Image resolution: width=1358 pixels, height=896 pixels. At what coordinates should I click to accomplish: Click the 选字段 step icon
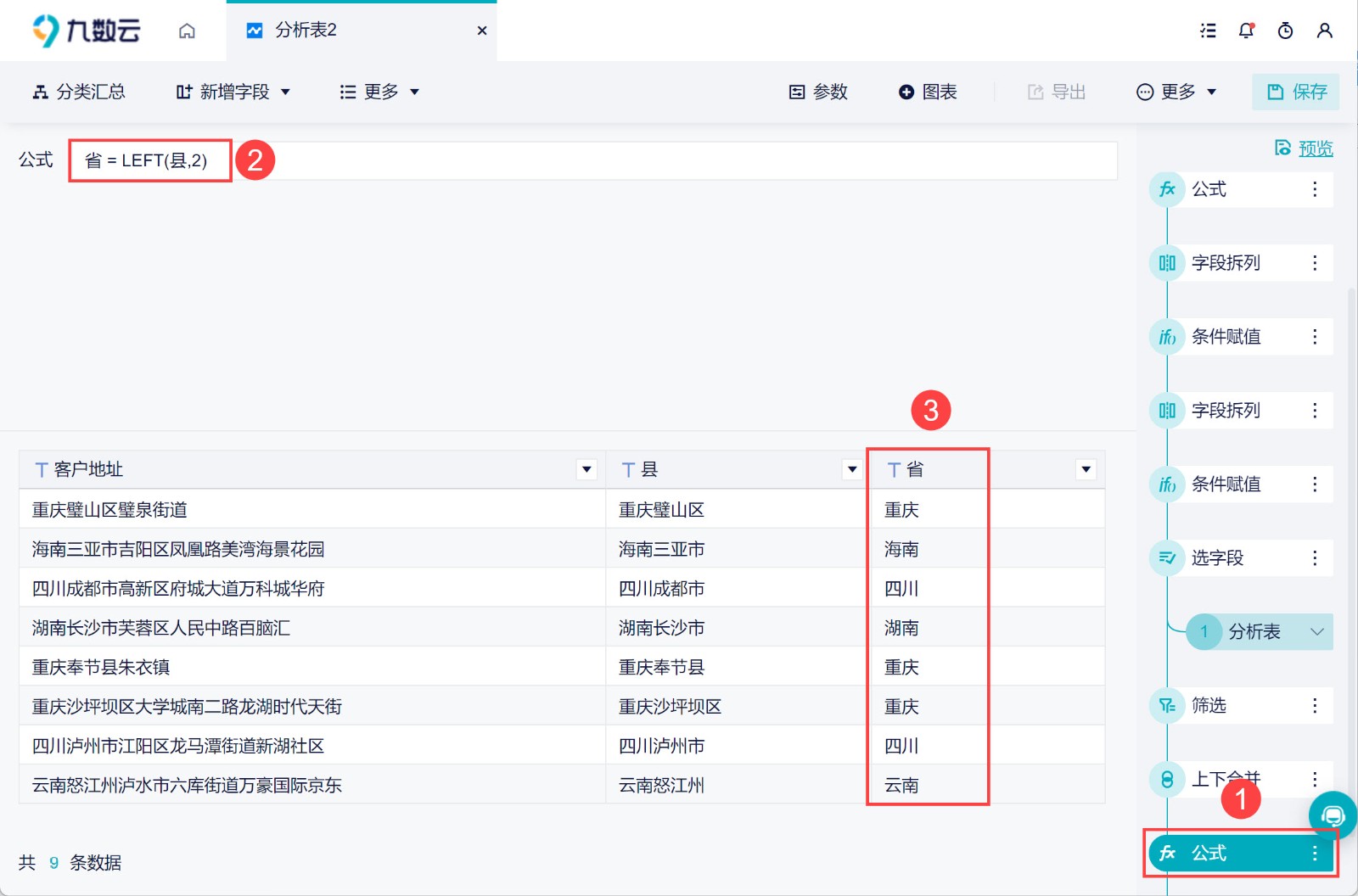pos(1167,557)
